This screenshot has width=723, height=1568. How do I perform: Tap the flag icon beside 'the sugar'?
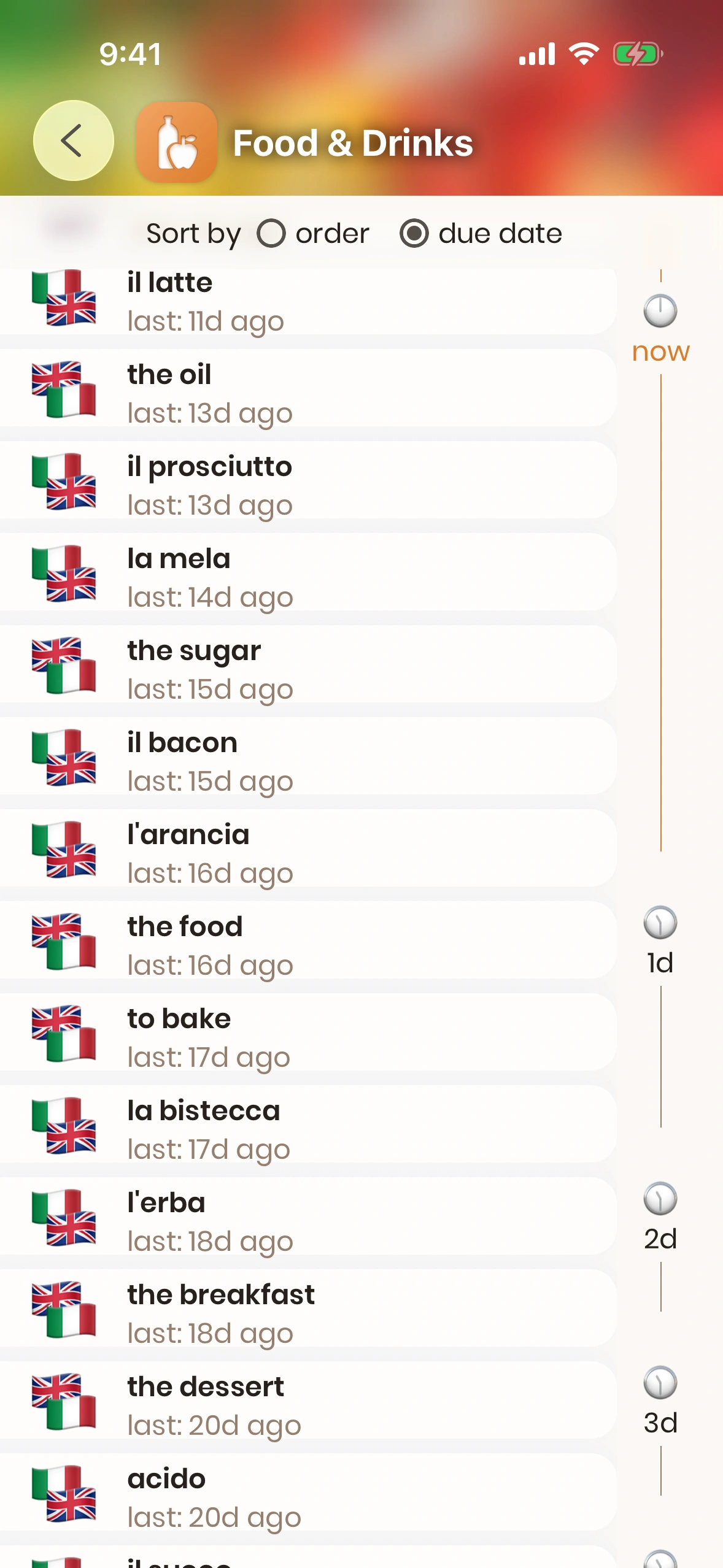(x=64, y=666)
